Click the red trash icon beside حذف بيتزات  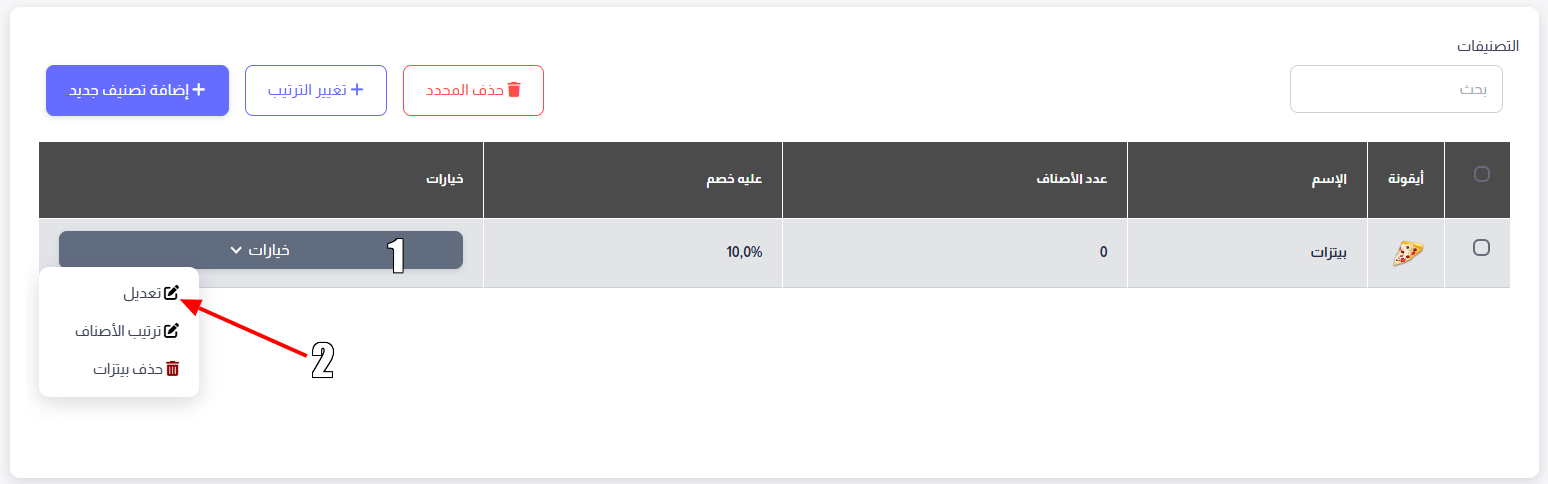(x=172, y=369)
